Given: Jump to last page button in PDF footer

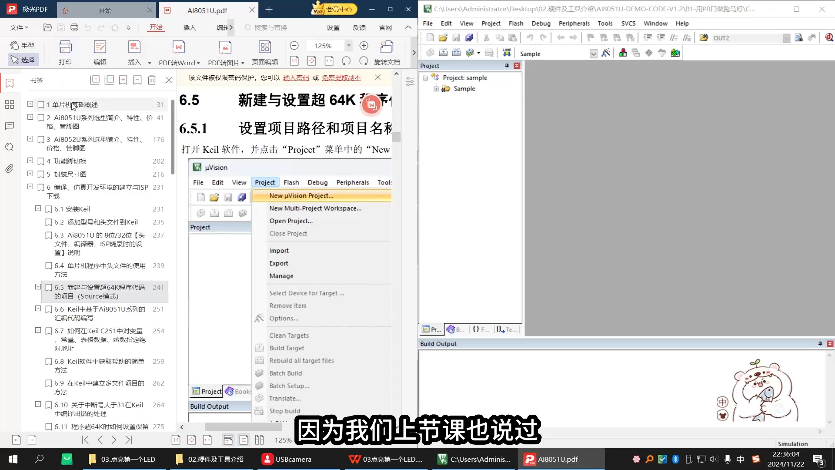Looking at the screenshot, I should tap(128, 440).
